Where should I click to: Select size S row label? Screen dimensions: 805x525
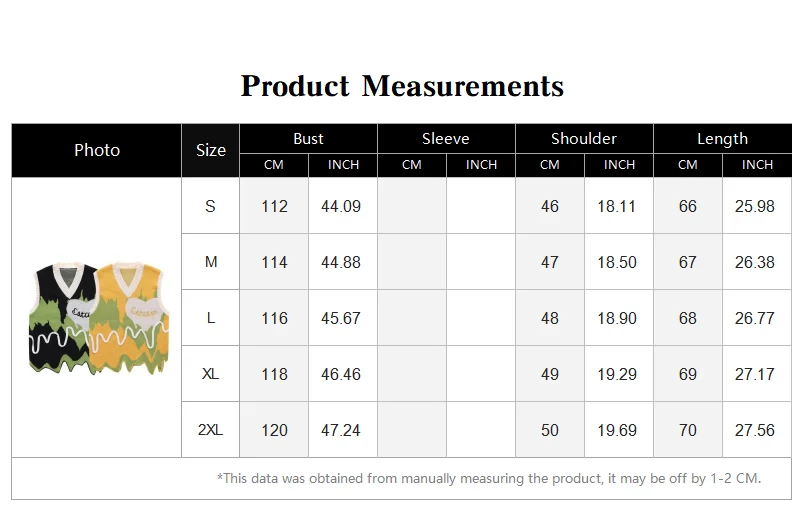click(210, 206)
